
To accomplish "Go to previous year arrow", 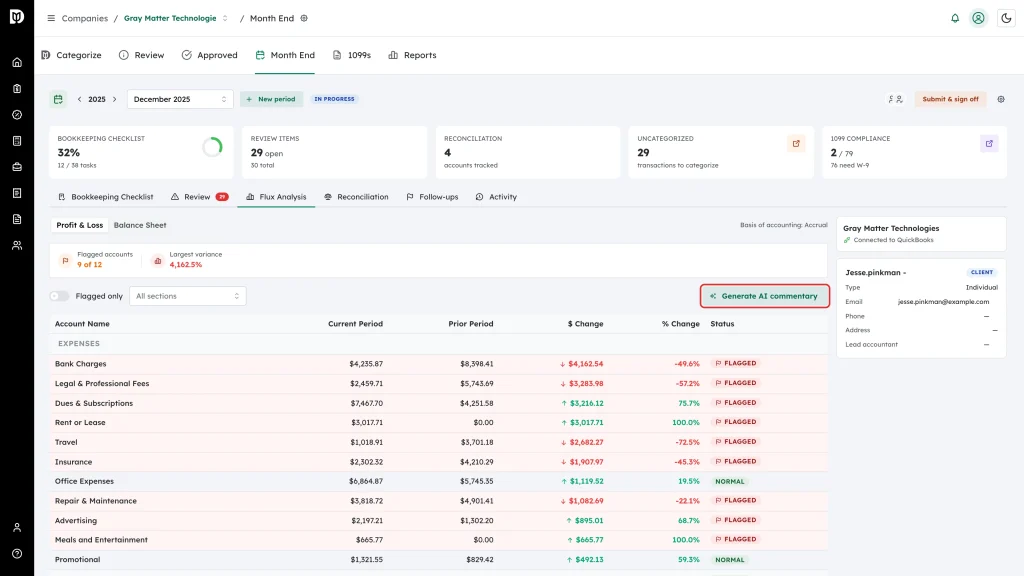I will click(80, 99).
